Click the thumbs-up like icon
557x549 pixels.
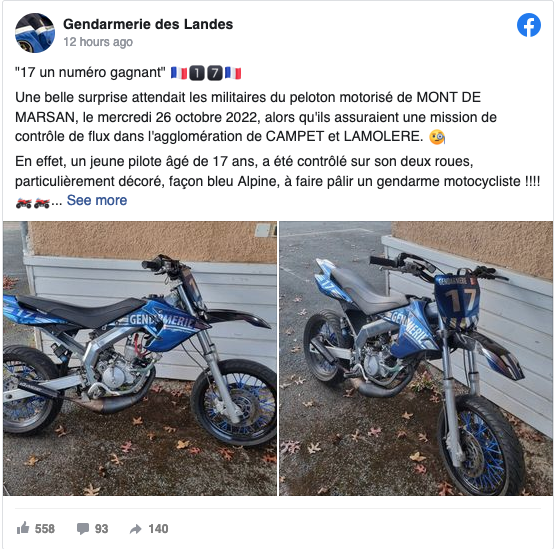point(23,528)
